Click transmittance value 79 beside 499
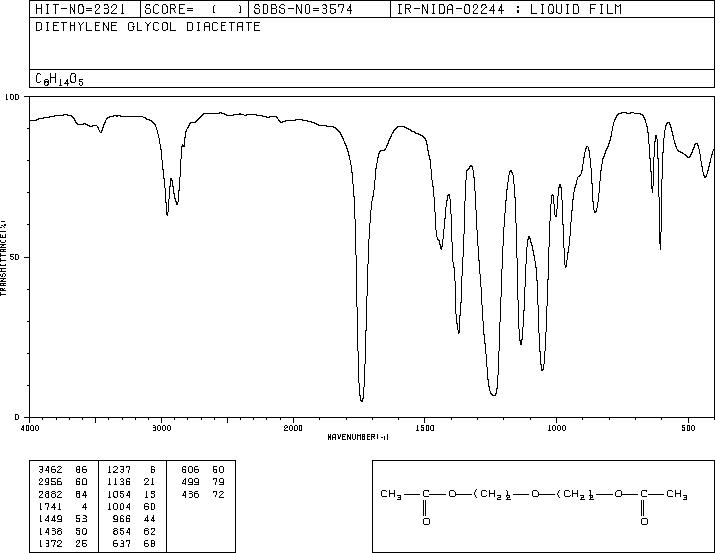Viewport: 715px width, 553px height. coord(218,482)
